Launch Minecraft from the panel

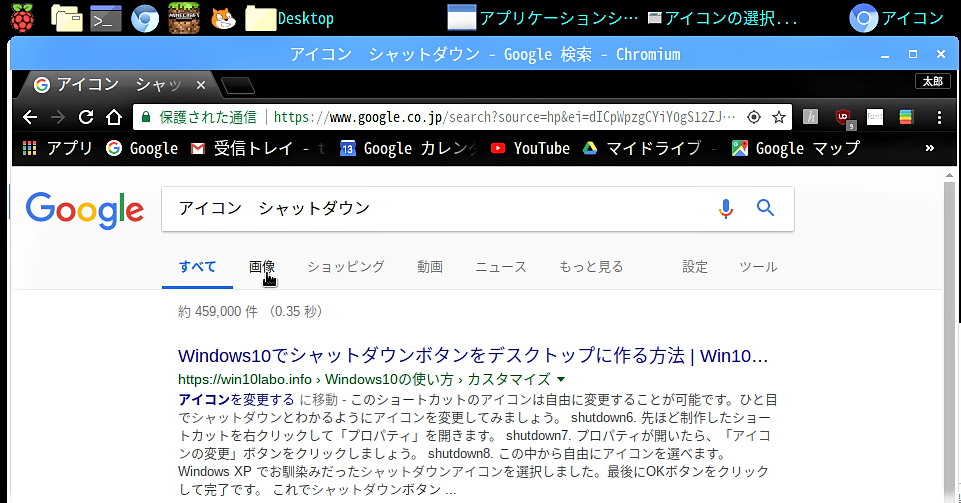coord(184,18)
